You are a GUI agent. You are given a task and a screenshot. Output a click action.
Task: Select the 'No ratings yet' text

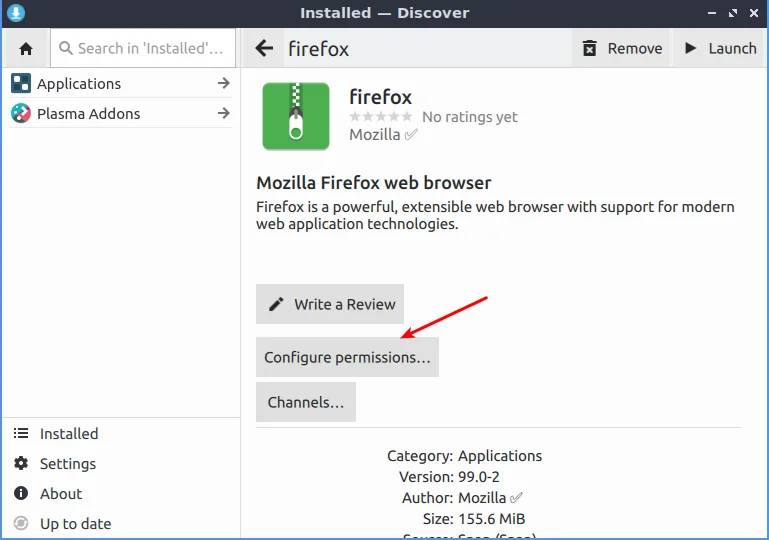pyautogui.click(x=469, y=117)
